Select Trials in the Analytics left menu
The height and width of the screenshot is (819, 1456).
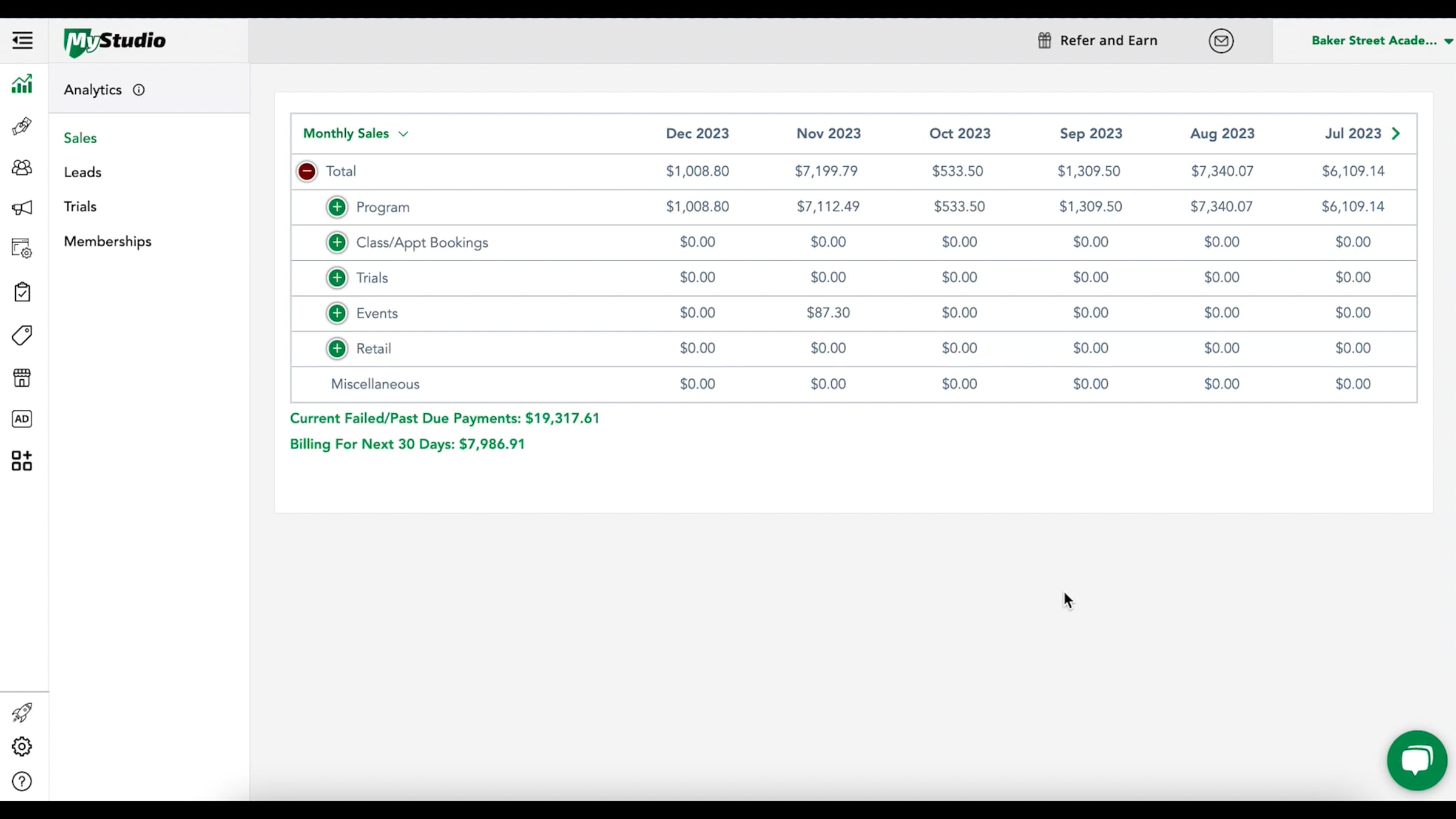click(x=80, y=206)
